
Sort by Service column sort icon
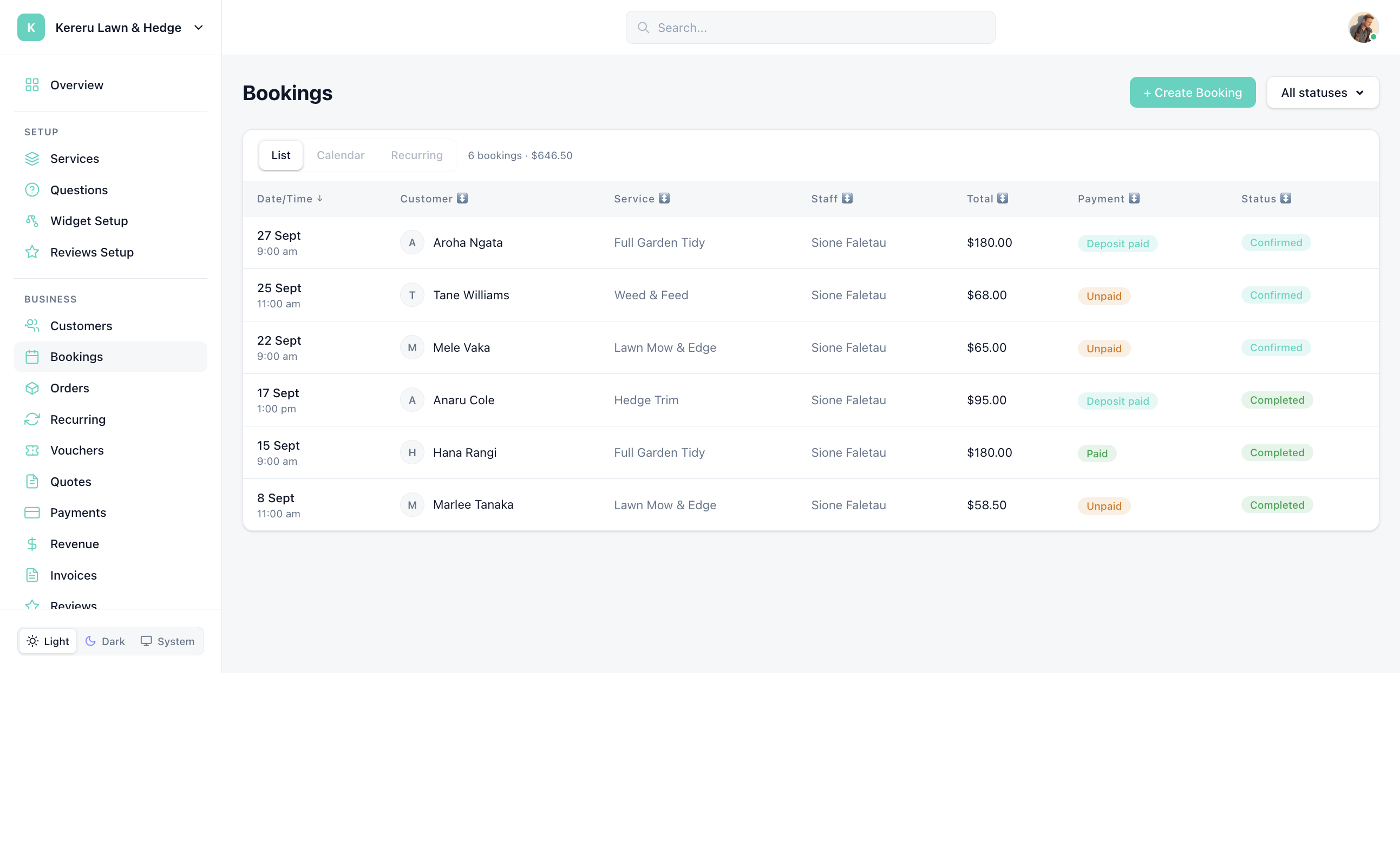(x=664, y=199)
